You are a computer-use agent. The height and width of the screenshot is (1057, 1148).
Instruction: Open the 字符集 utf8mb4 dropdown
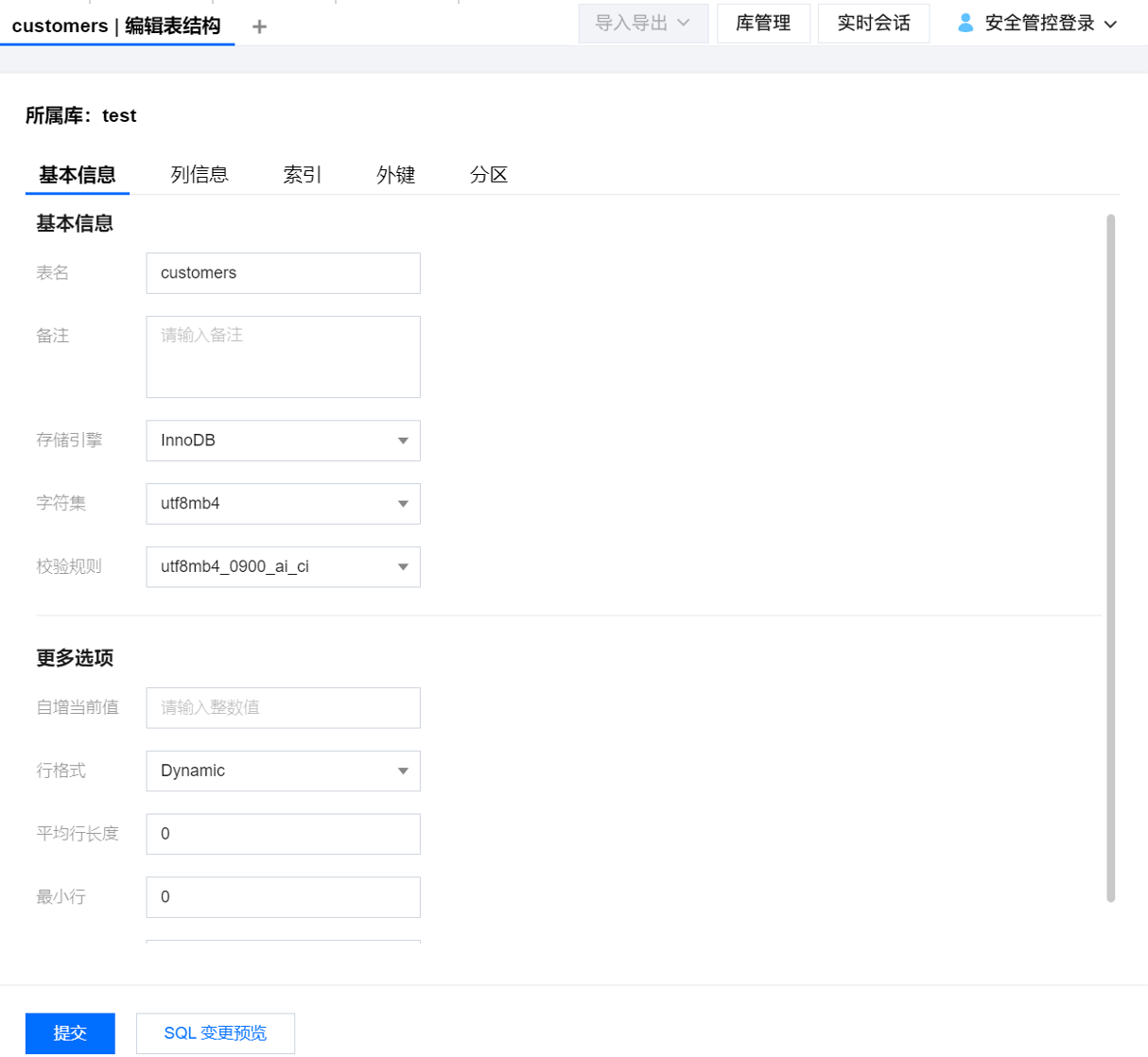(x=283, y=504)
